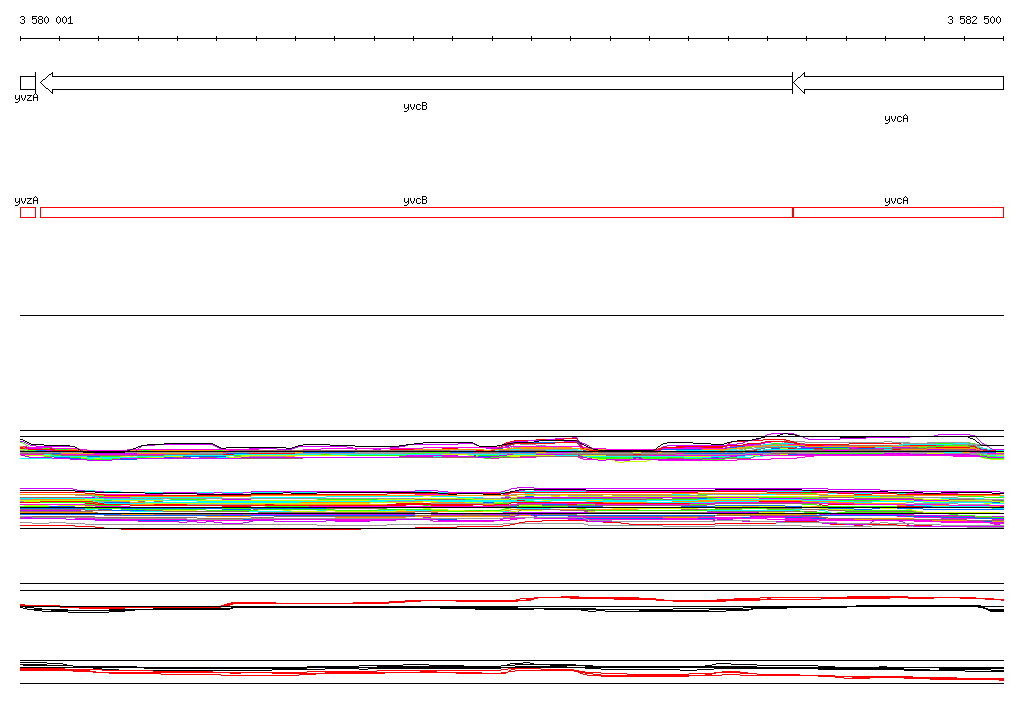Select the small black yvzA gene box

click(x=27, y=83)
